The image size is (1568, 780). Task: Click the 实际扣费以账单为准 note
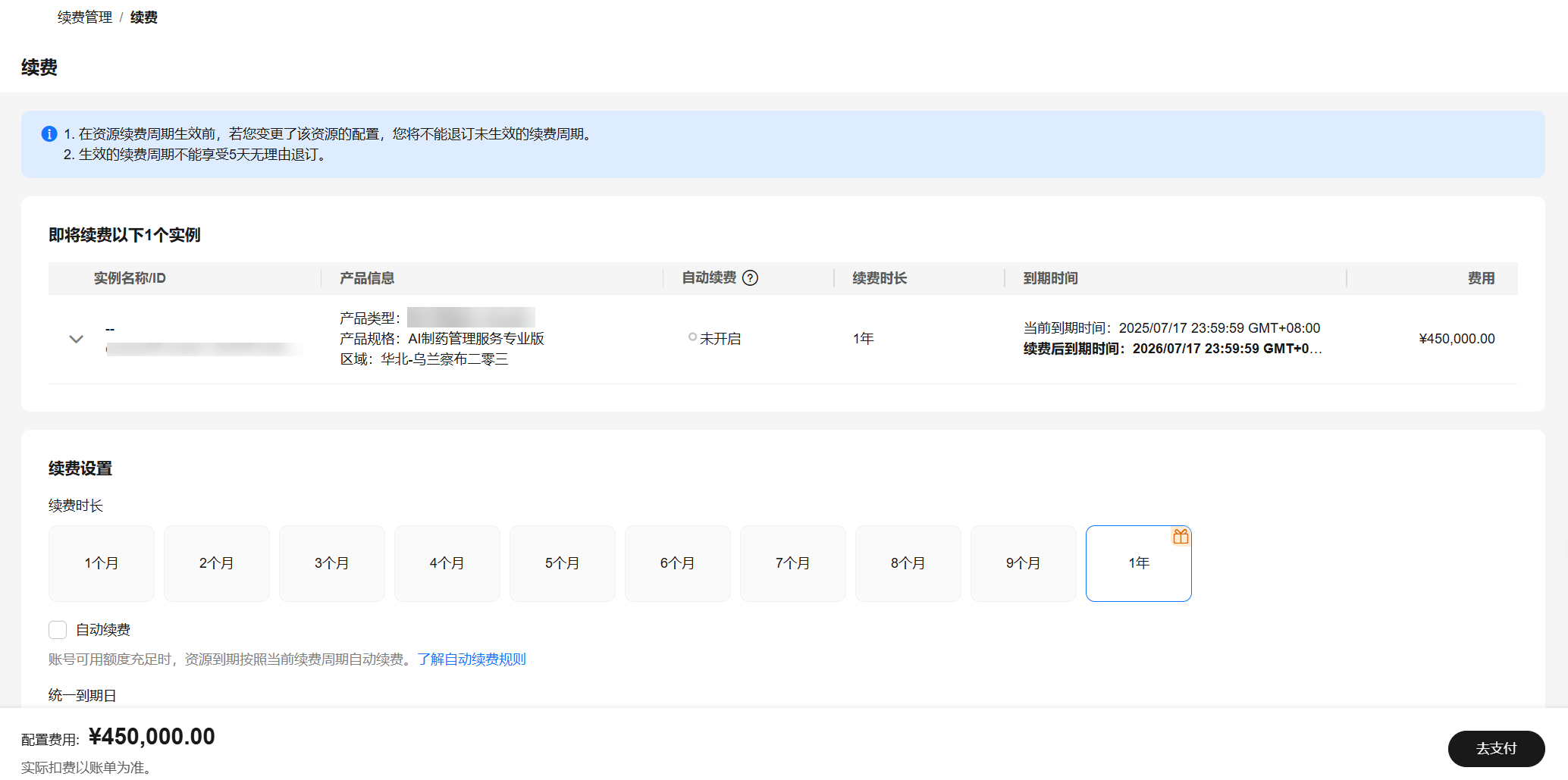[86, 768]
